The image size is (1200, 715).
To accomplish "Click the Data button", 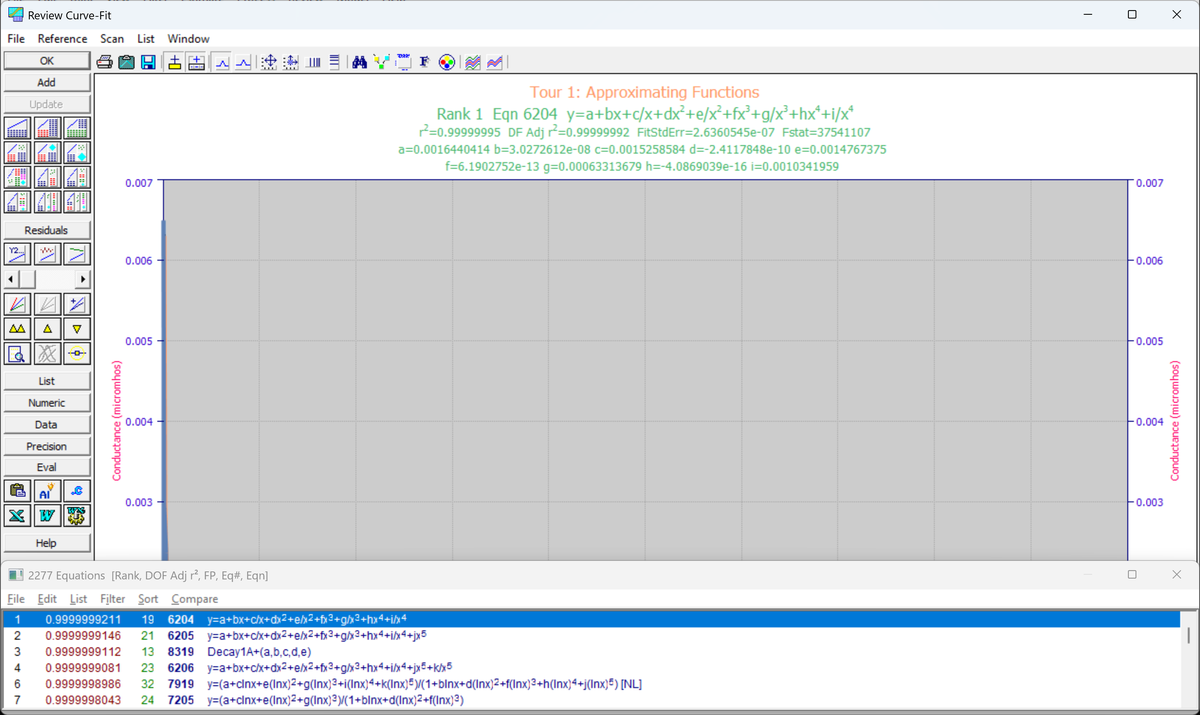I will click(47, 425).
